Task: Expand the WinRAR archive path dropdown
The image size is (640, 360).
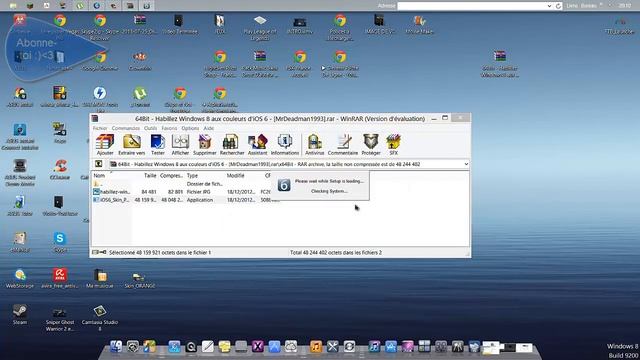Action: (466, 164)
